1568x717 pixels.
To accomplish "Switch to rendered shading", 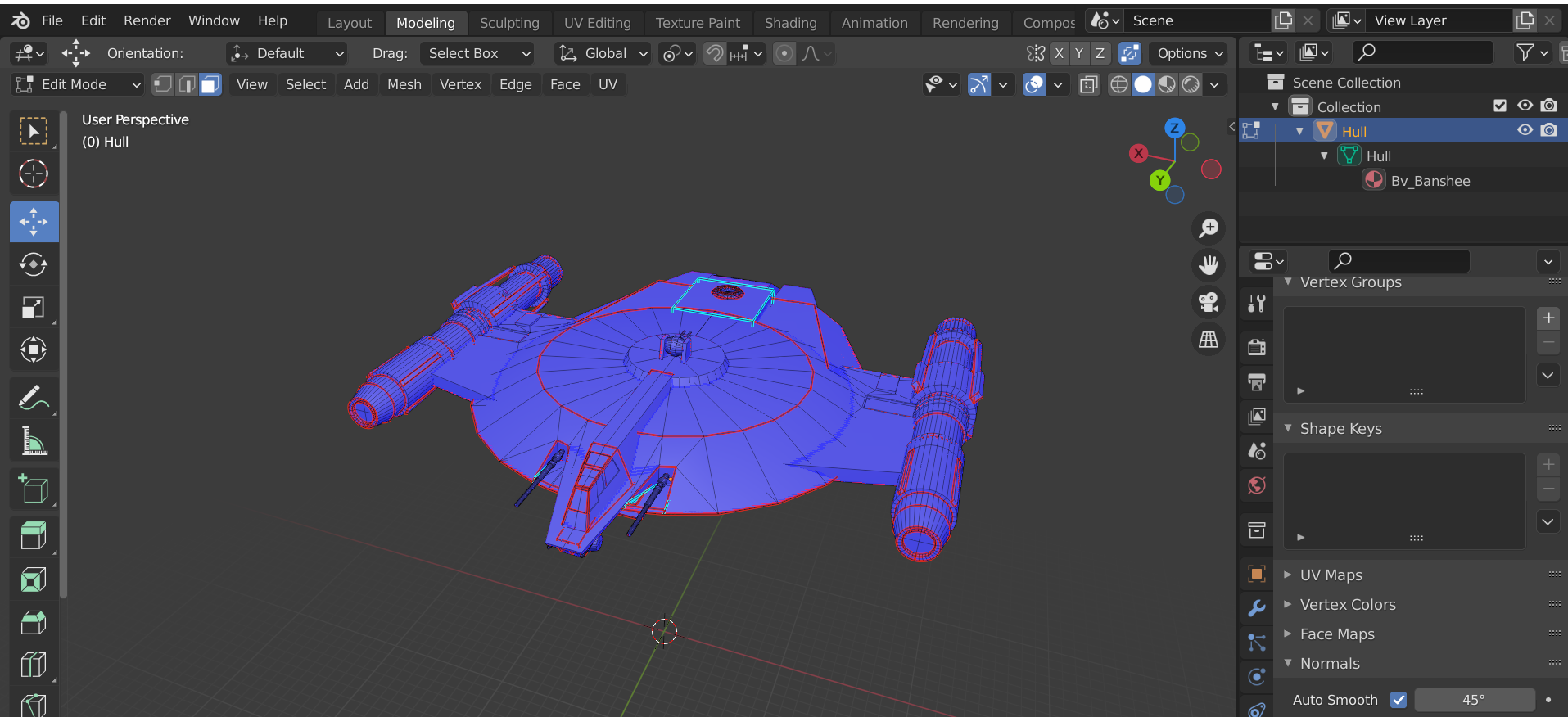I will pos(1191,84).
